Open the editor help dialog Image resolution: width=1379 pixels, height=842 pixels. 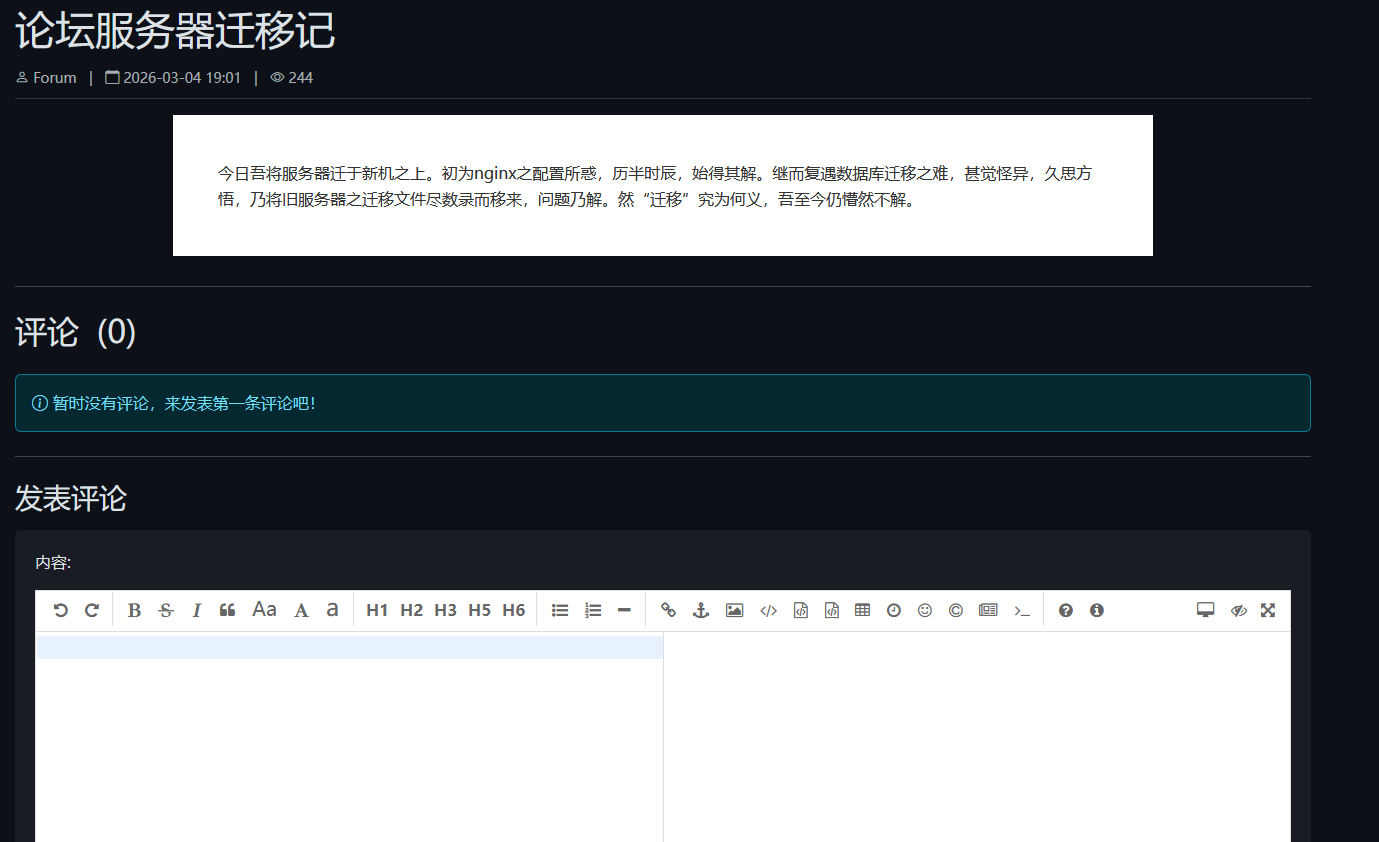click(1066, 610)
